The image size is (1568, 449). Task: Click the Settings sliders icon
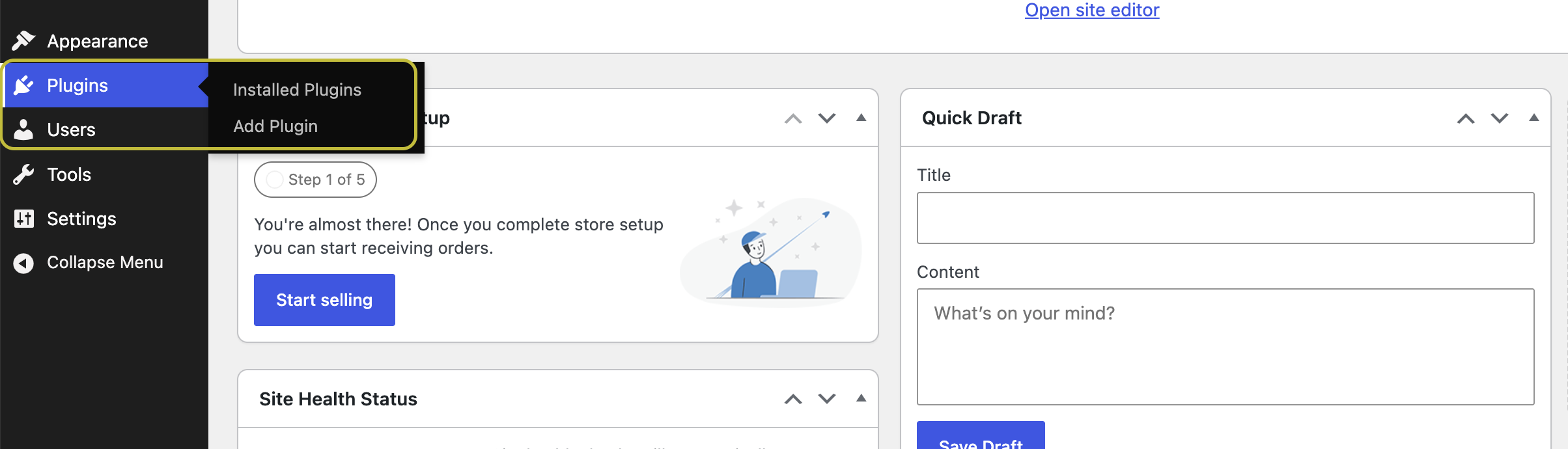[x=23, y=219]
